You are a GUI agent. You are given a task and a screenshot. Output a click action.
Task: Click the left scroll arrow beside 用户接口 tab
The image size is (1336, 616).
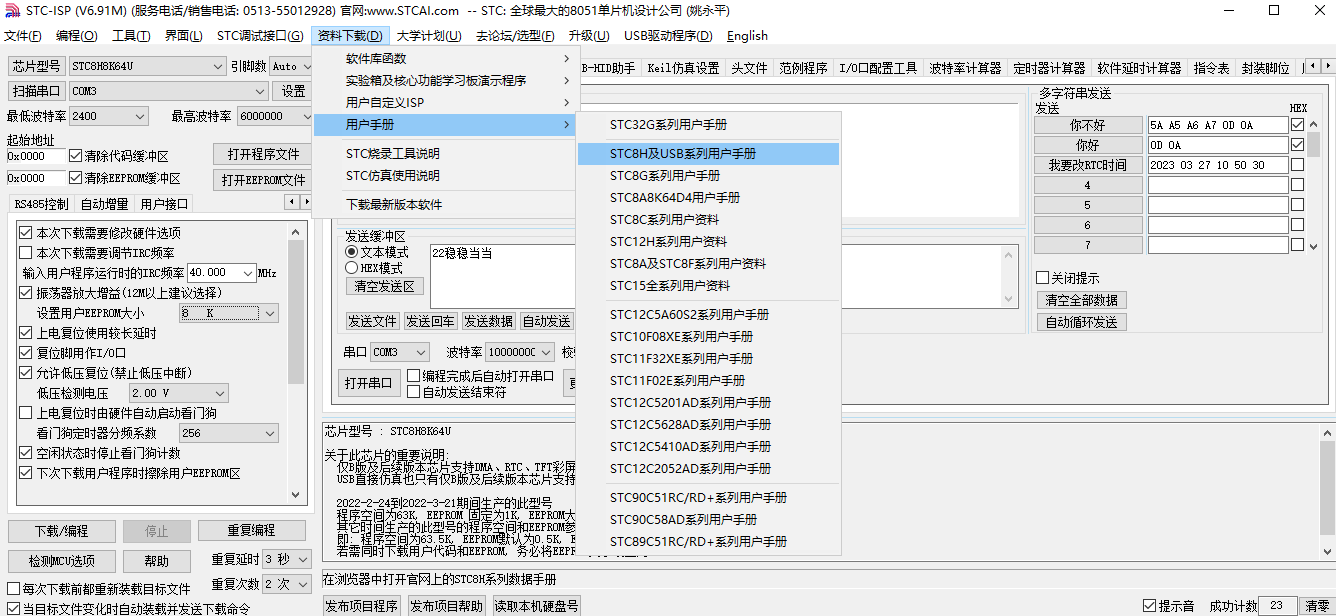click(291, 203)
